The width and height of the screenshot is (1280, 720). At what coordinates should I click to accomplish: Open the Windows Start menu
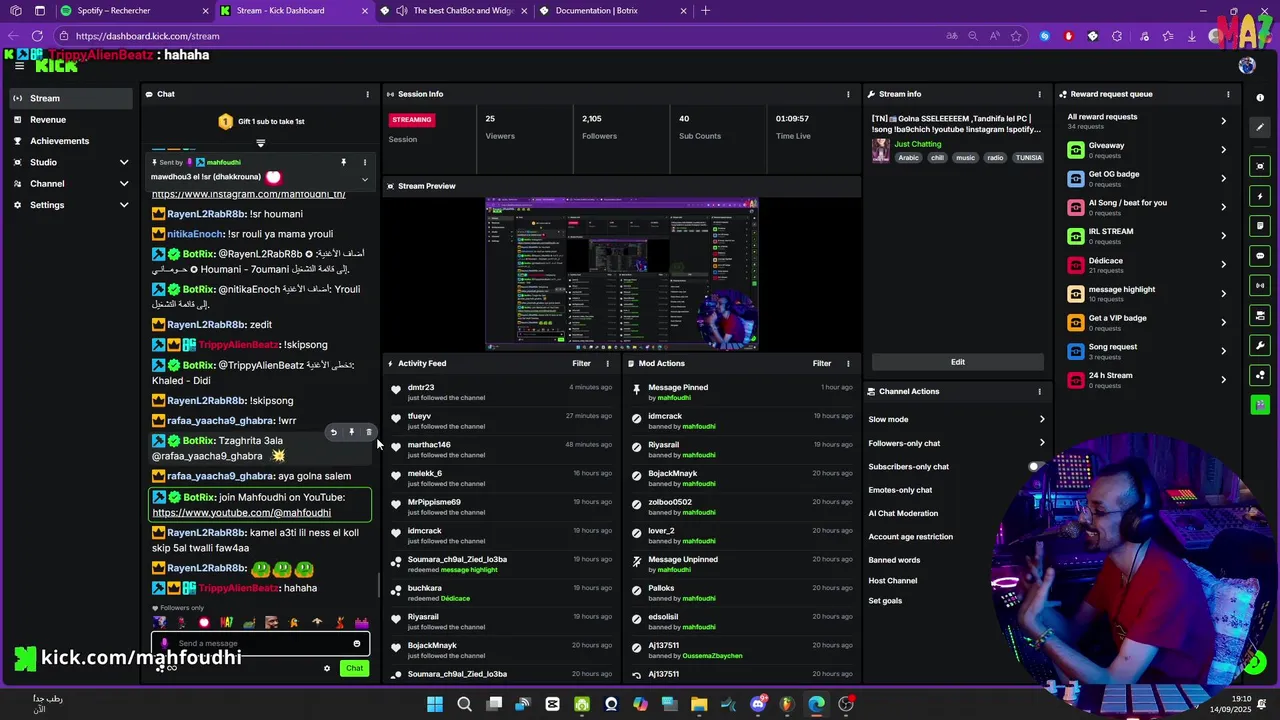[435, 704]
